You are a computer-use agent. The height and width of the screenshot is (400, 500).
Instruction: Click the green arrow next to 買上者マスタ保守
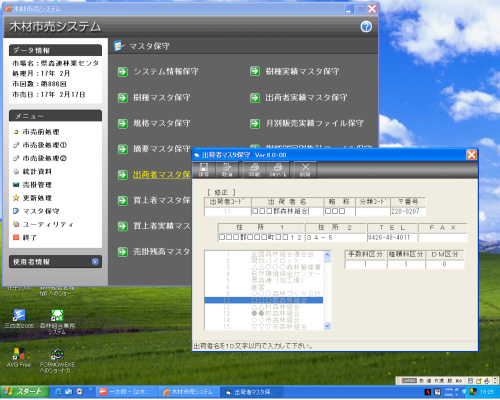click(123, 200)
